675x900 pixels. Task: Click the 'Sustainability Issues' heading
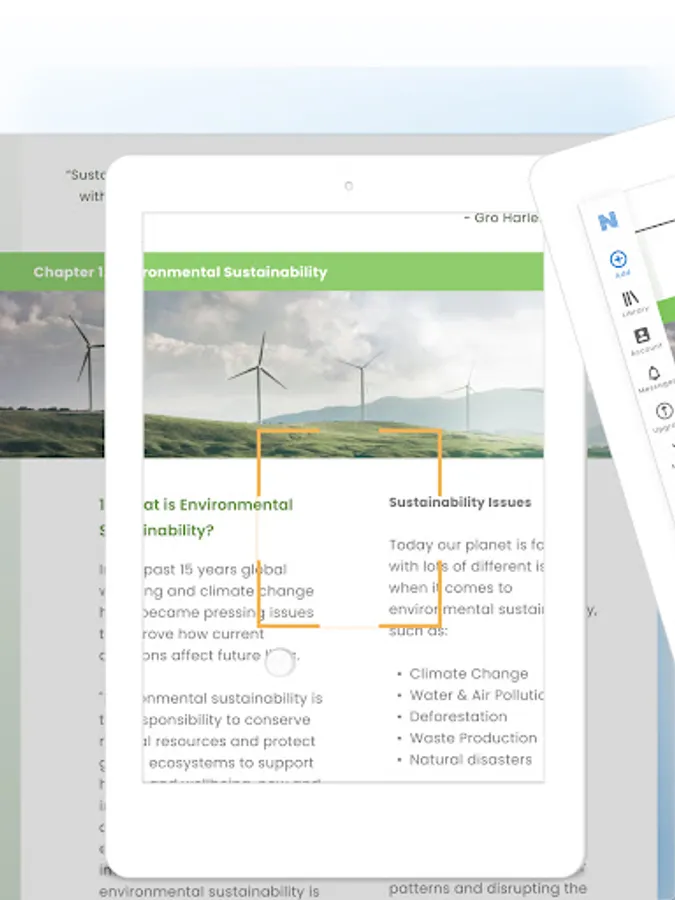pyautogui.click(x=460, y=502)
